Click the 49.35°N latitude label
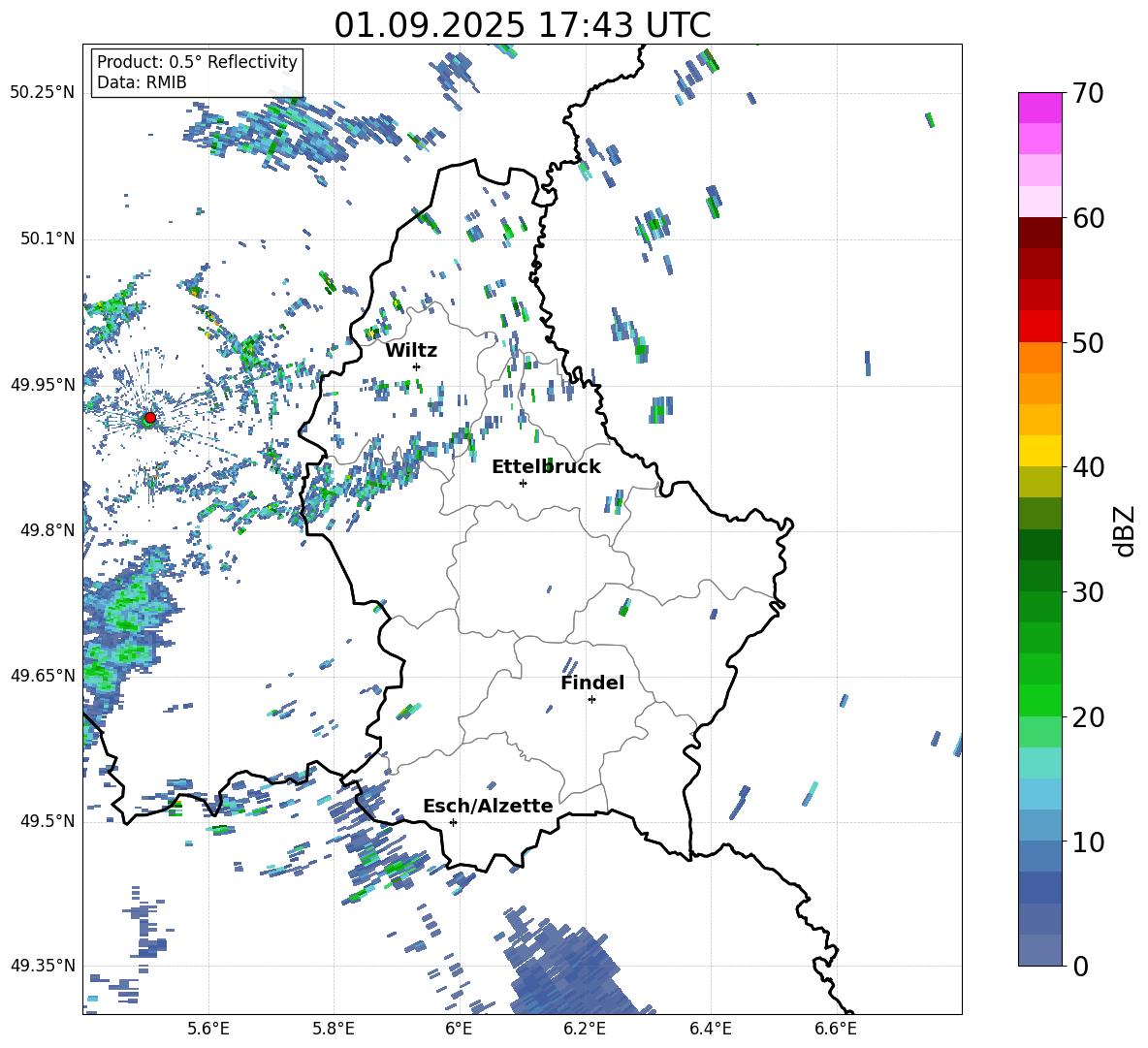The width and height of the screenshot is (1148, 1048). pyautogui.click(x=43, y=966)
